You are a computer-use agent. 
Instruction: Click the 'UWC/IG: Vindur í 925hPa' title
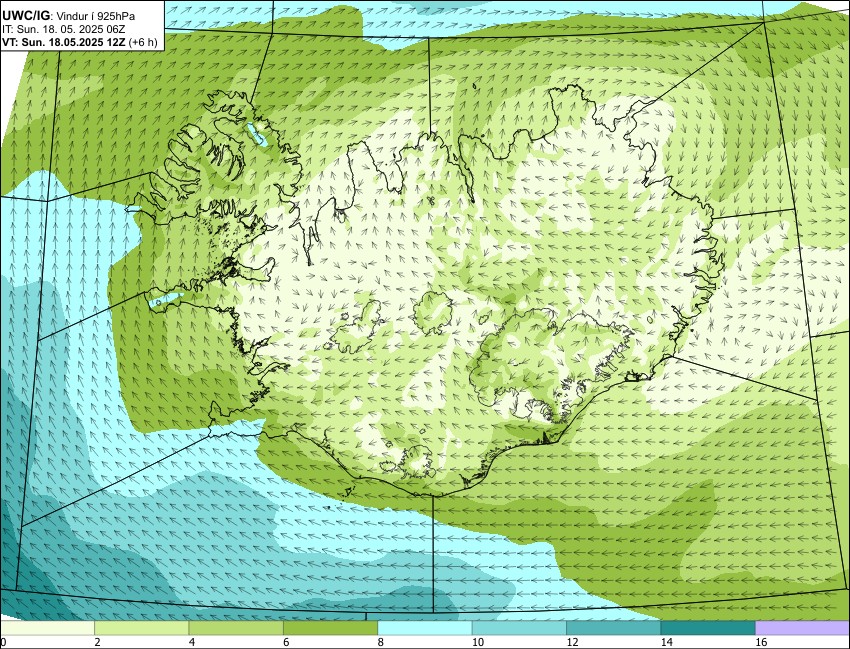tap(68, 17)
